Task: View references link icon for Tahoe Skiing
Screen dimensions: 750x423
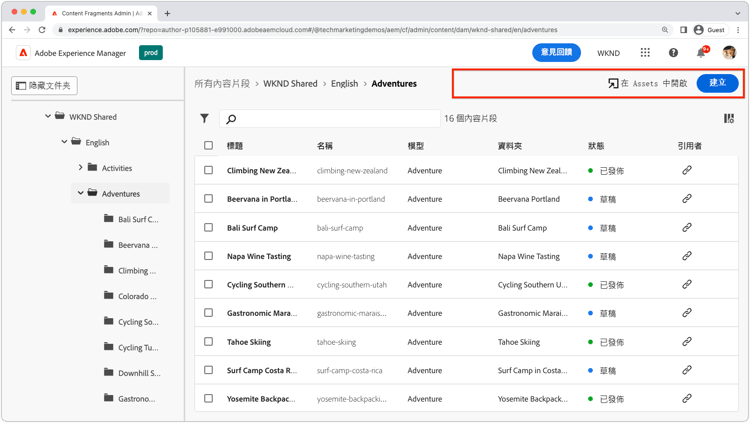Action: tap(687, 342)
